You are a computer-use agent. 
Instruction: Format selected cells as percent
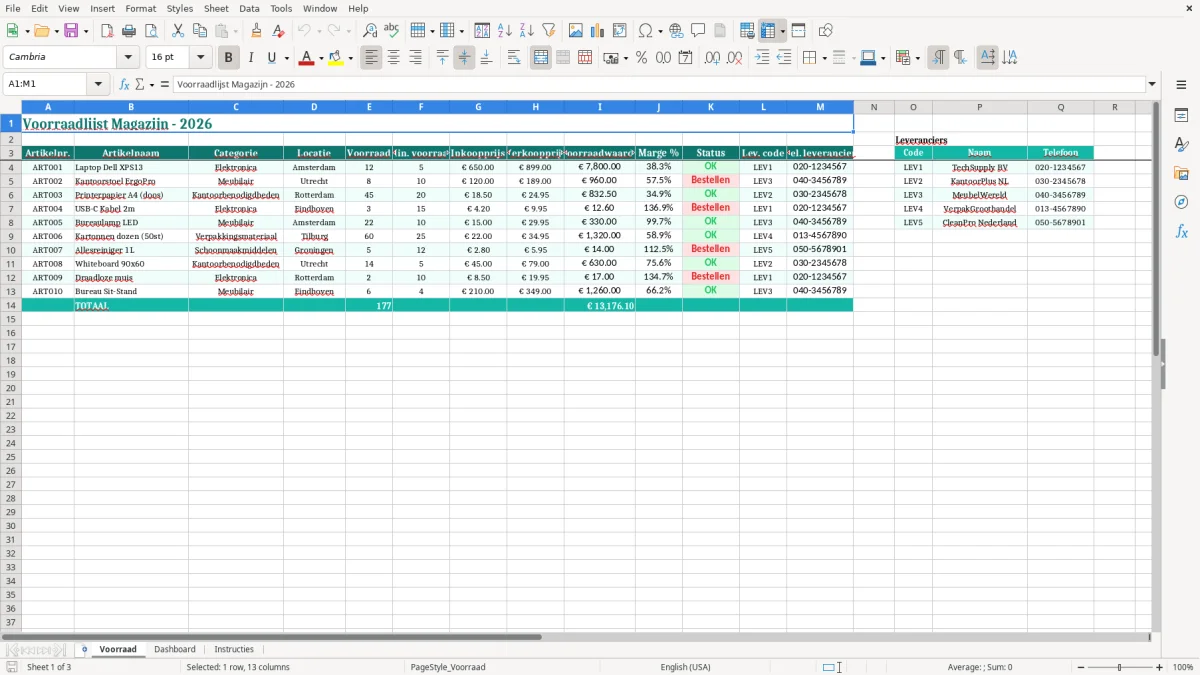click(x=641, y=58)
